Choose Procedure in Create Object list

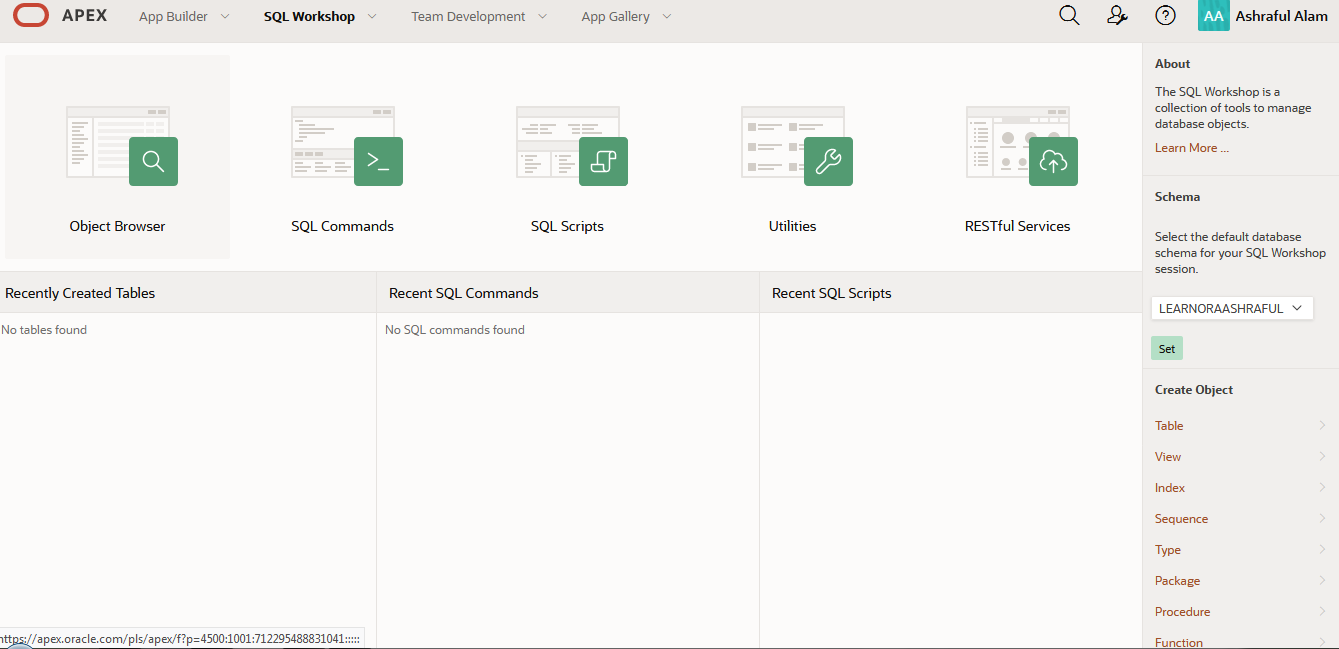point(1182,612)
